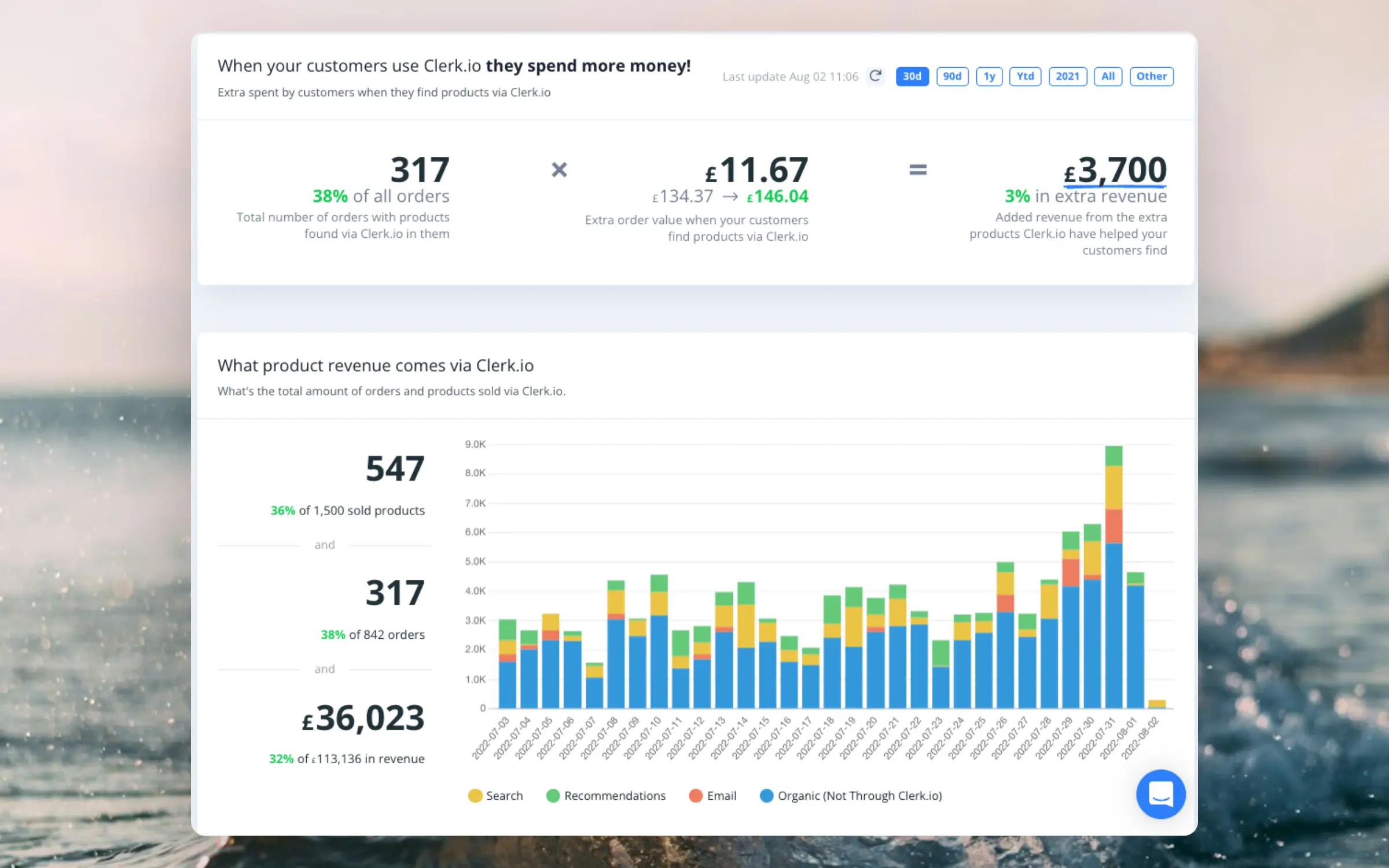The image size is (1389, 868).
Task: Open the Other date range option
Action: [1151, 76]
